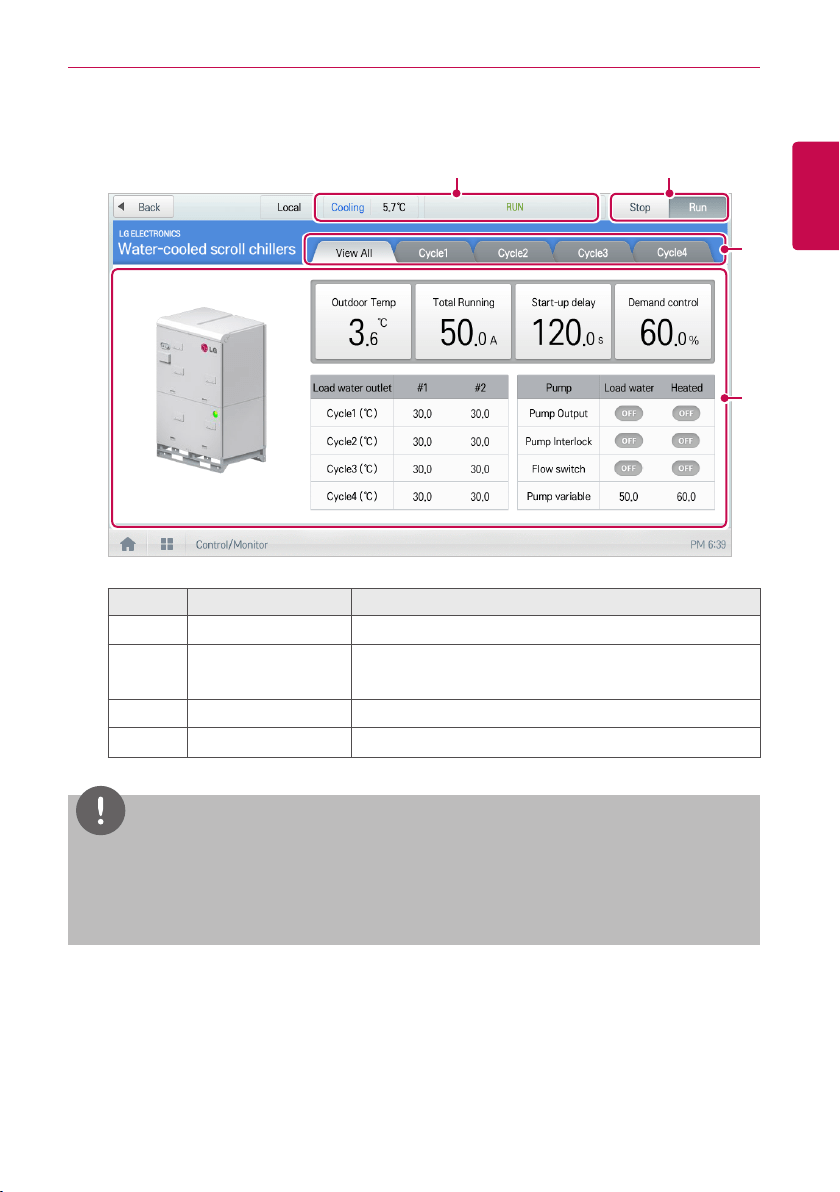Click the Stop button
The width and height of the screenshot is (840, 1192).
tap(640, 207)
